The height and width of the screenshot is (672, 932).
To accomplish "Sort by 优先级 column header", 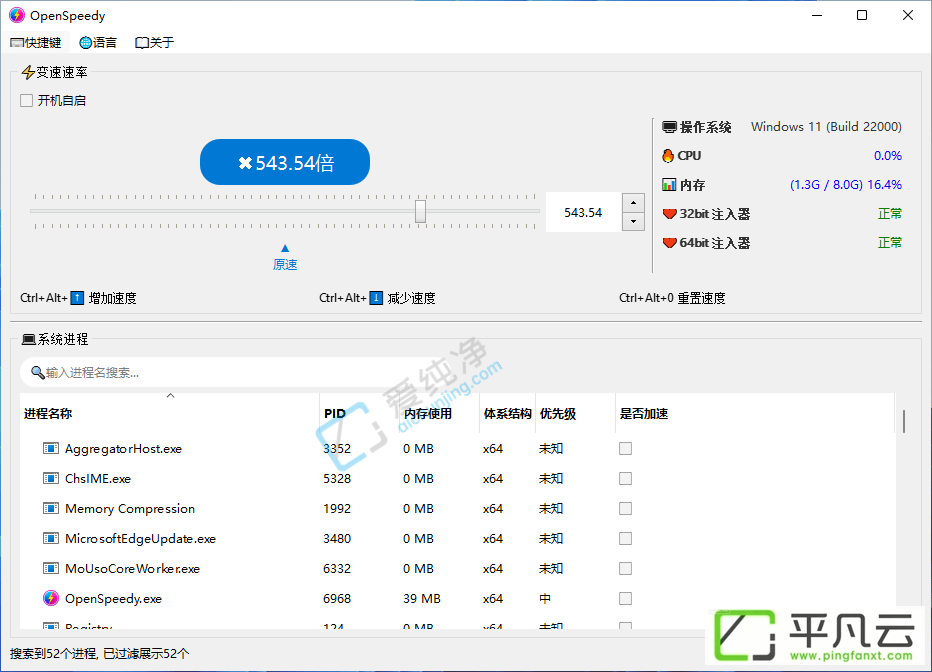I will (575, 414).
